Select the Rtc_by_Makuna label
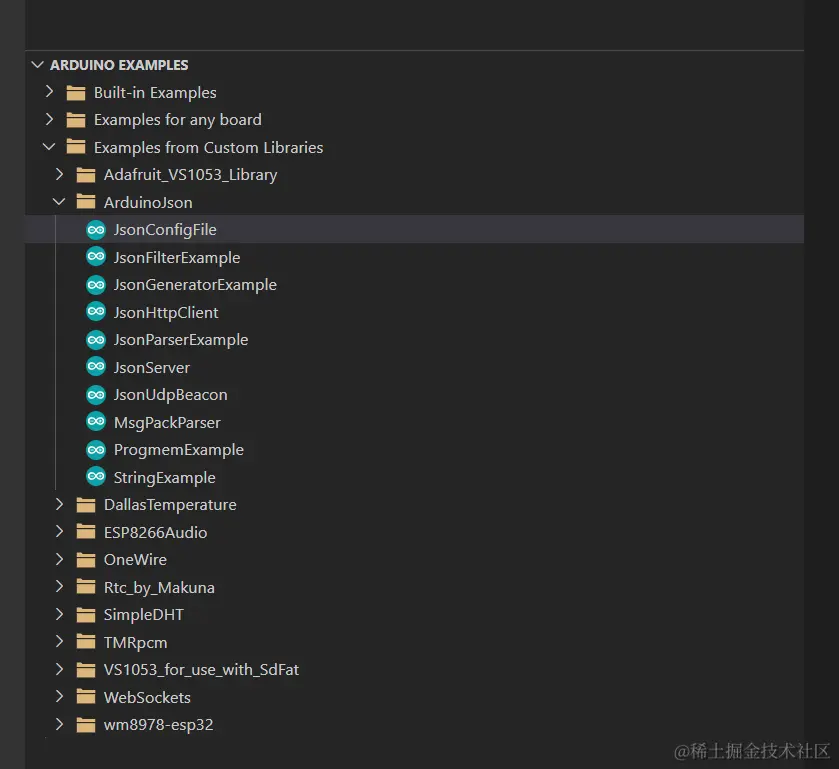This screenshot has height=769, width=839. pos(159,588)
